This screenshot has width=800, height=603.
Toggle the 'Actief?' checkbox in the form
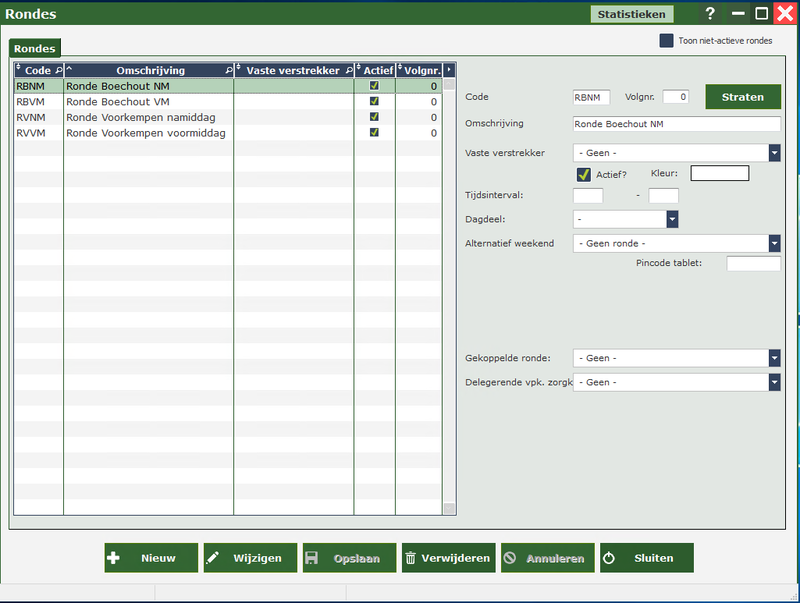[584, 174]
